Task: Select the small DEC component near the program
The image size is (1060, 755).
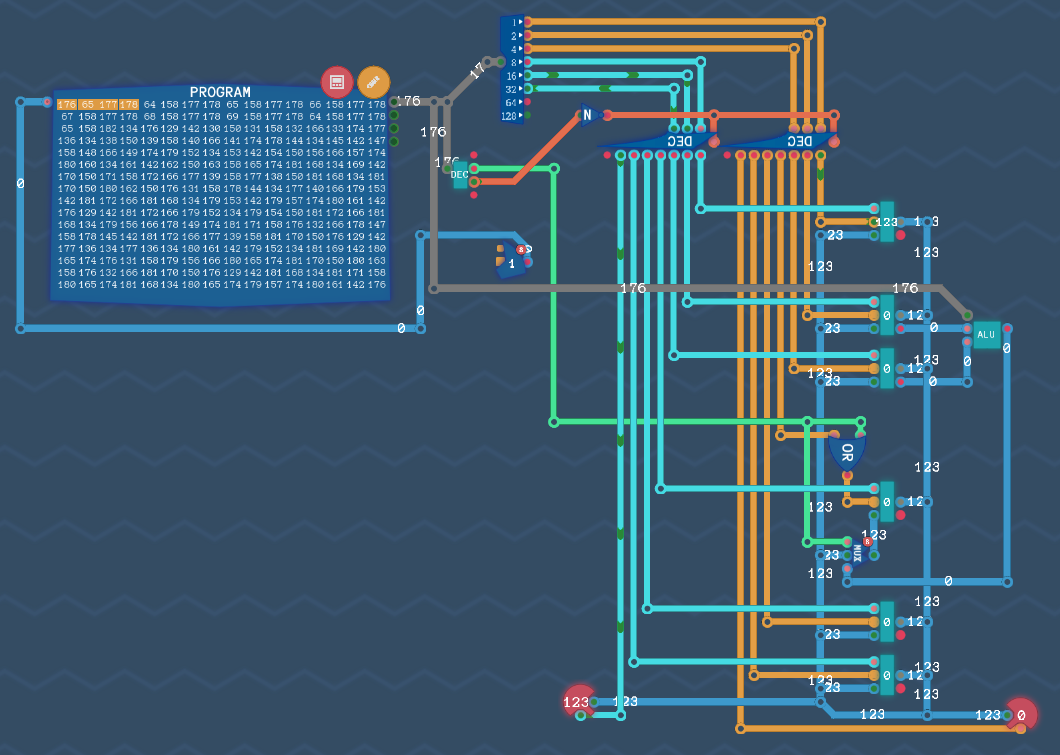Action: tap(460, 174)
